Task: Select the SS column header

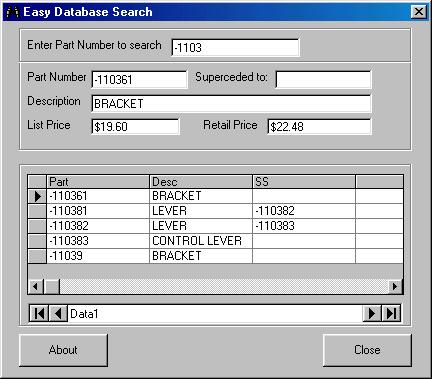Action: click(304, 182)
